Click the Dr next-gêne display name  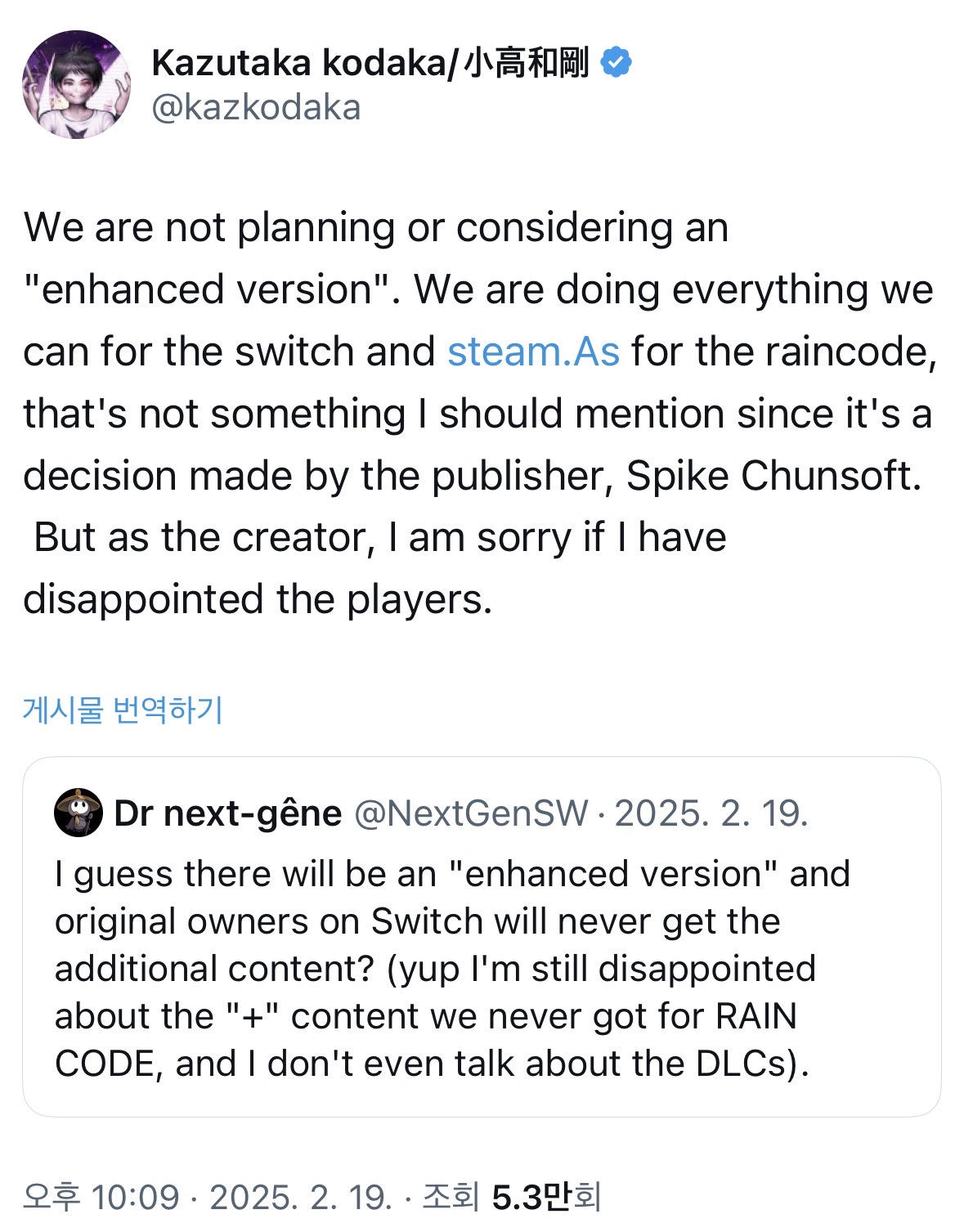[228, 813]
